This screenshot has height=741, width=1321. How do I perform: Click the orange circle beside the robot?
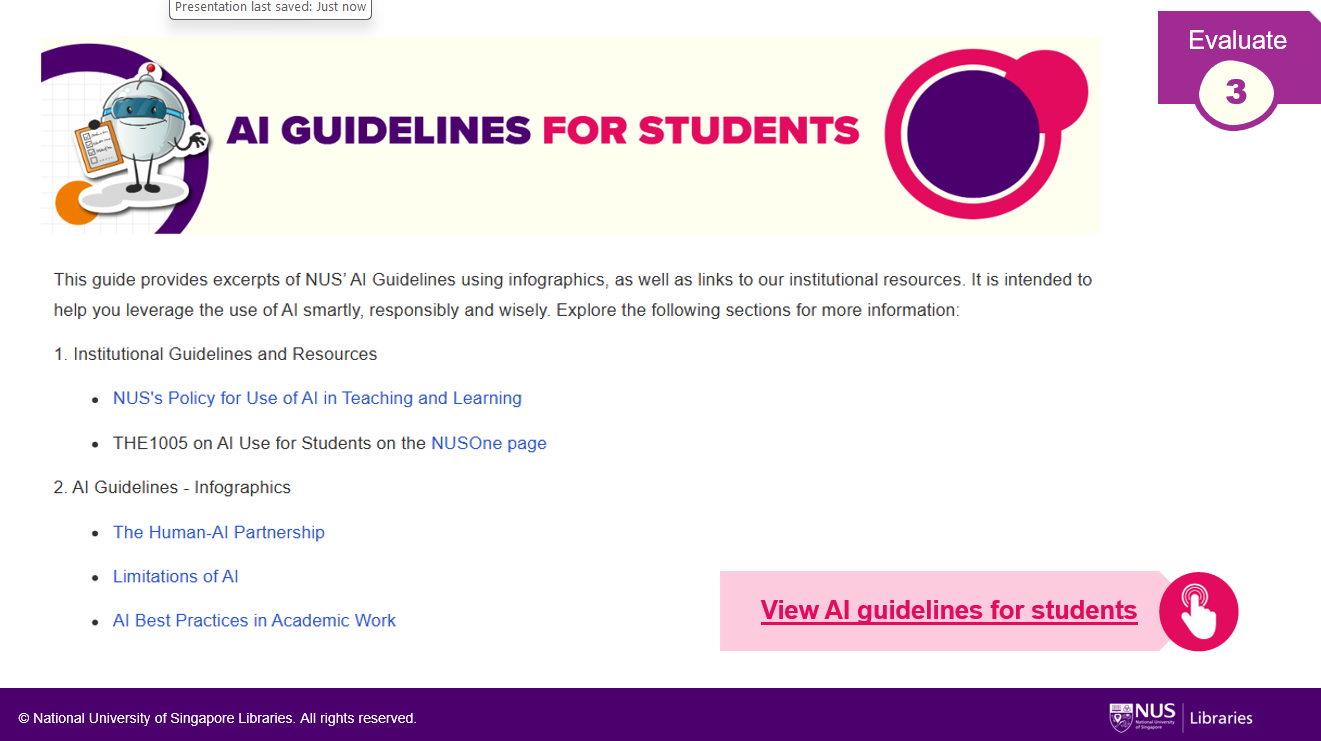coord(74,203)
